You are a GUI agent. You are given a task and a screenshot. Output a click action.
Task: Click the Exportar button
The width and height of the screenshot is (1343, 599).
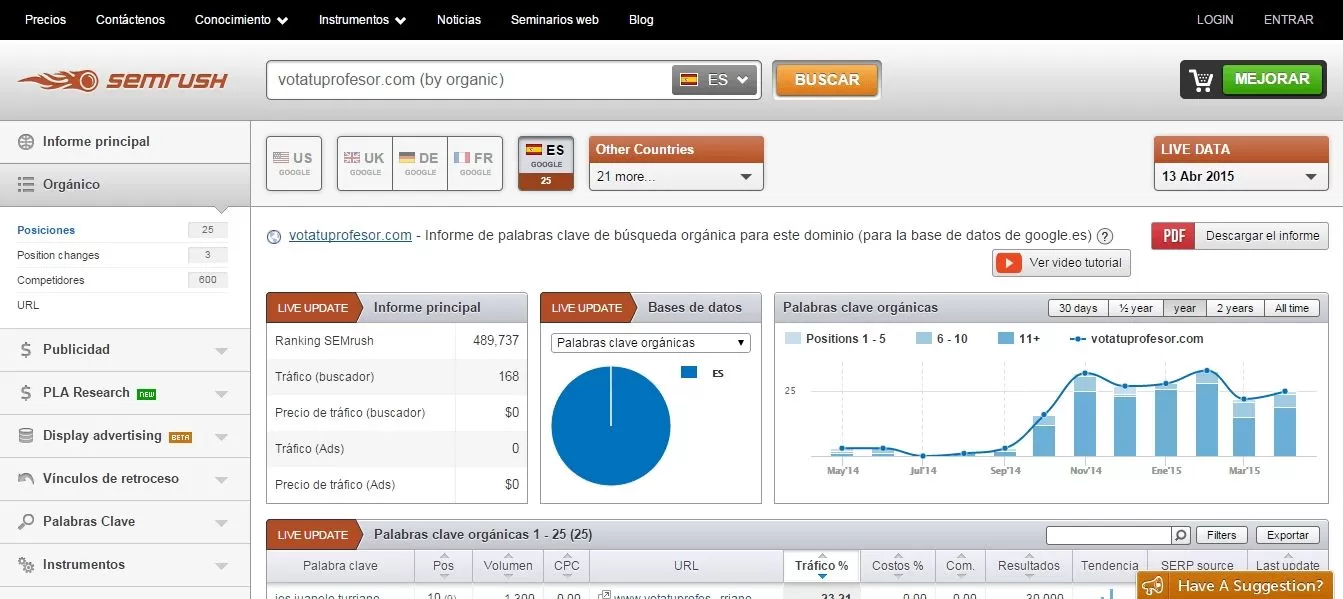[x=1288, y=535]
